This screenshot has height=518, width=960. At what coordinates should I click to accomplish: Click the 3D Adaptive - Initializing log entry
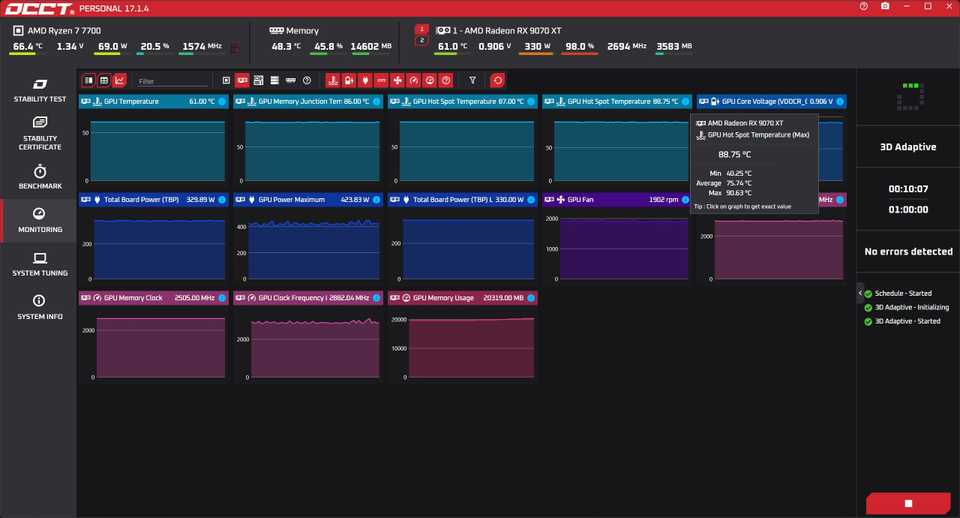point(912,307)
